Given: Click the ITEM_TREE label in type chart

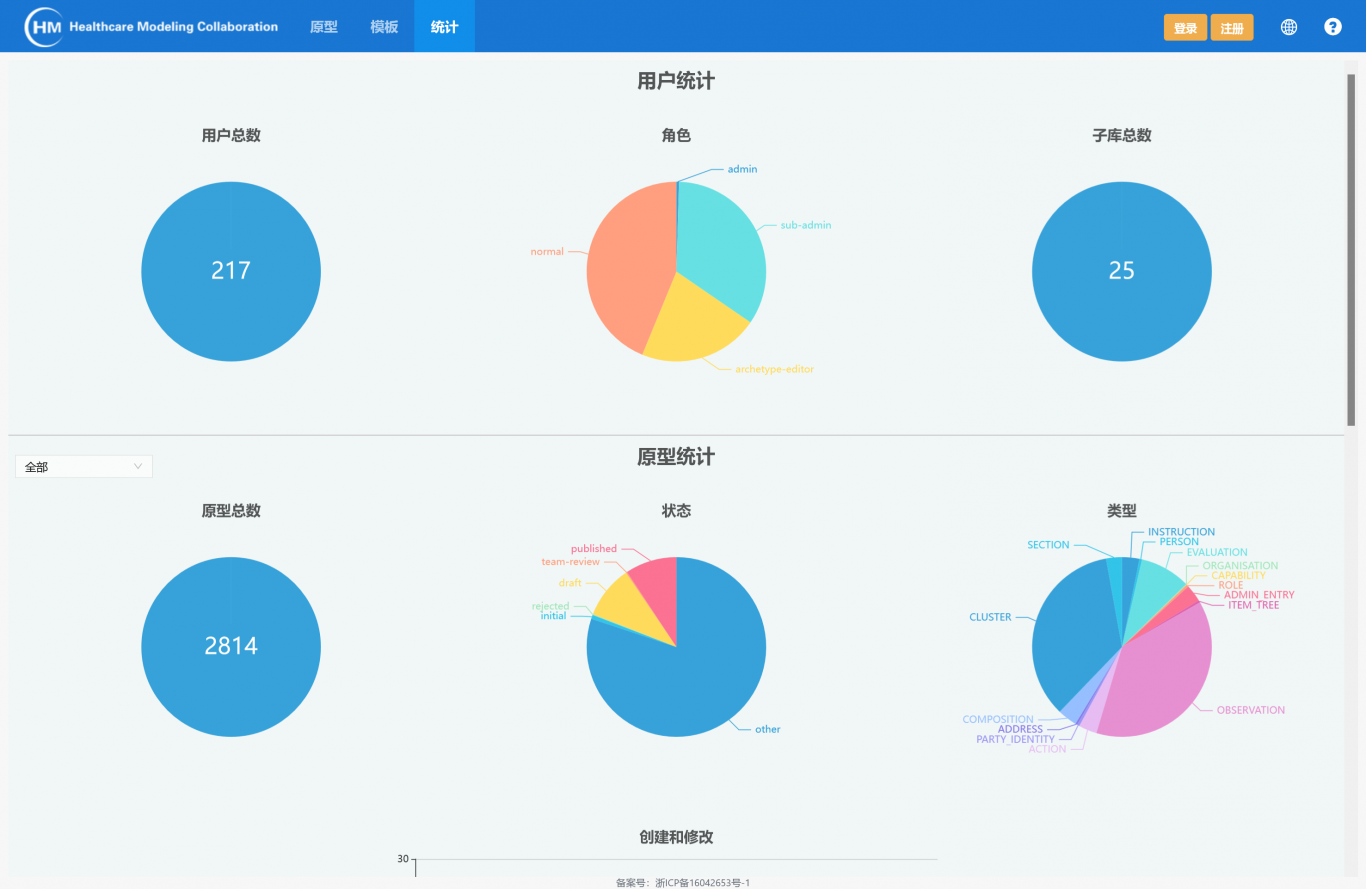Looking at the screenshot, I should (1253, 605).
